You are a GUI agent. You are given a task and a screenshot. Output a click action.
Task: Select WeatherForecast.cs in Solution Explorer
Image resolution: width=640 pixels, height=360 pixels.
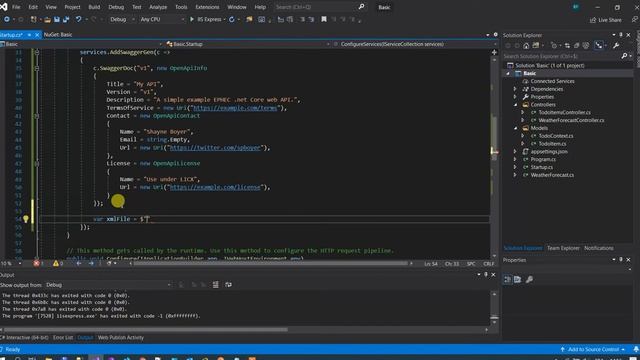click(x=552, y=175)
